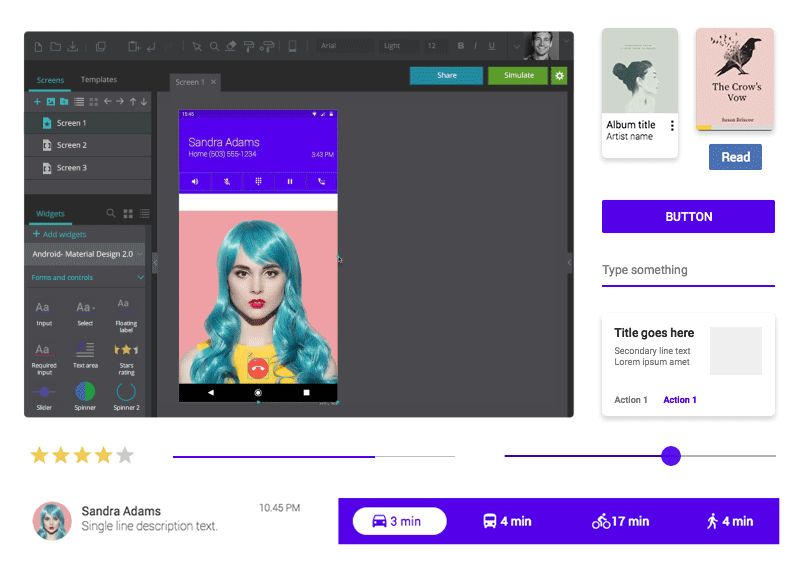
Task: Toggle bold text formatting
Action: click(x=460, y=46)
